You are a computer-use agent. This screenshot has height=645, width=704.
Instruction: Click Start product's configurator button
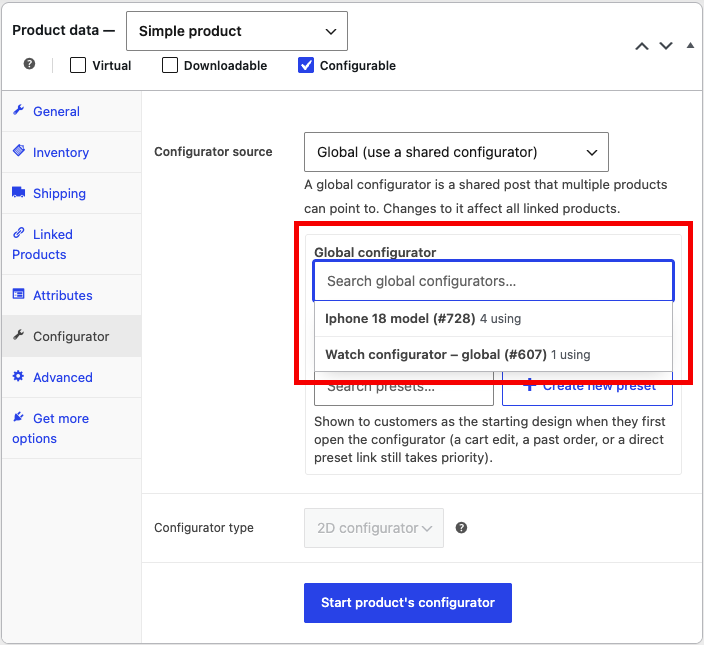[408, 603]
